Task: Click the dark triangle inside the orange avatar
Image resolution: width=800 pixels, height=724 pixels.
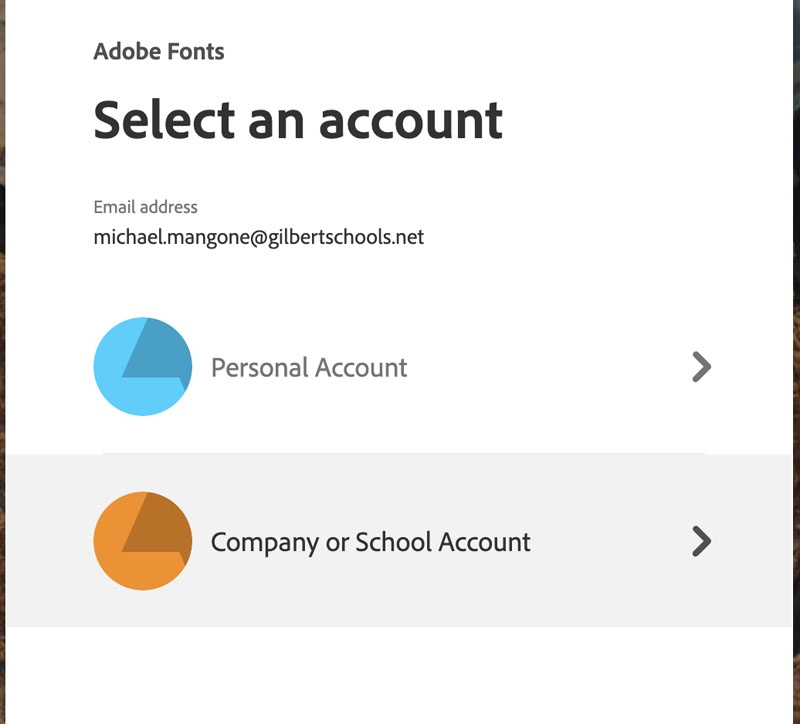Action: click(156, 526)
